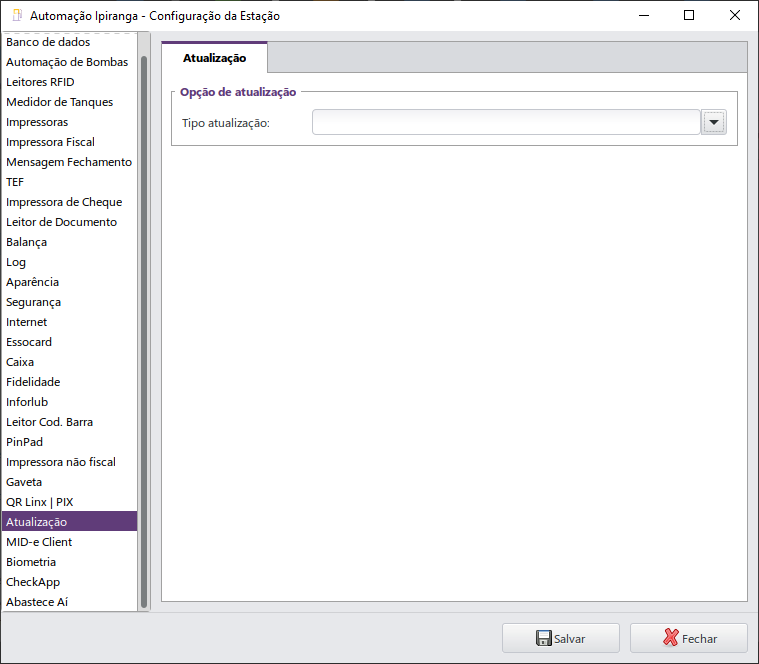Screen dimensions: 759x664
Task: Open the Log section
Action: coord(70,262)
